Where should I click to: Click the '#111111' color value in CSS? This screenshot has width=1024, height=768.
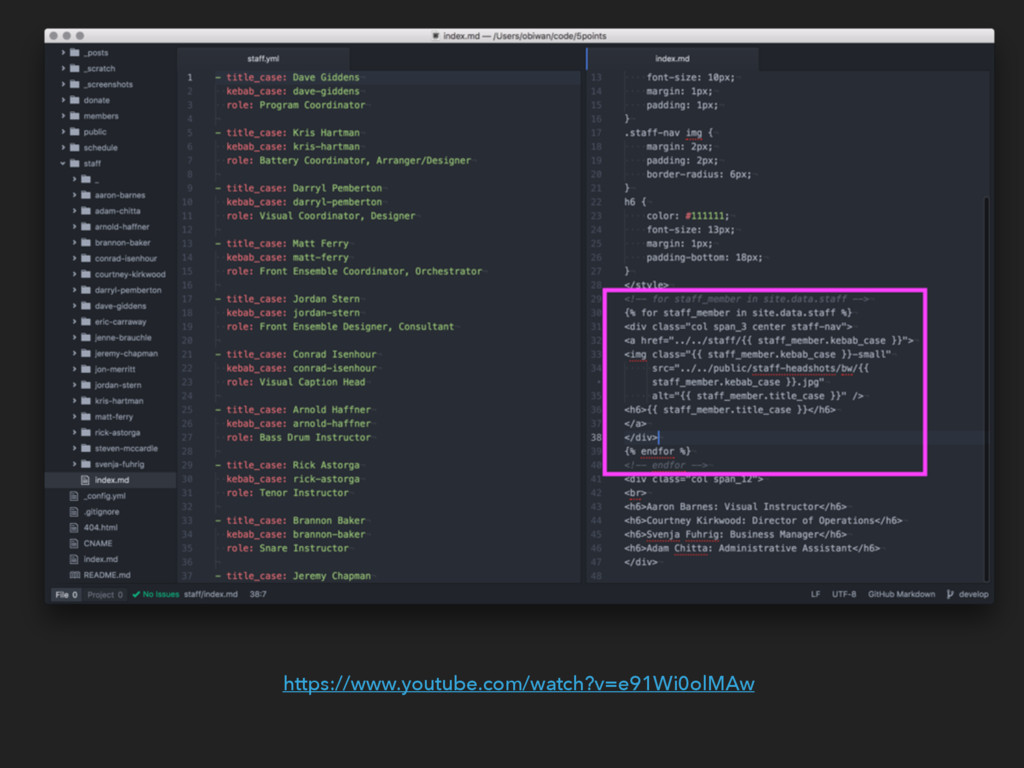[706, 216]
